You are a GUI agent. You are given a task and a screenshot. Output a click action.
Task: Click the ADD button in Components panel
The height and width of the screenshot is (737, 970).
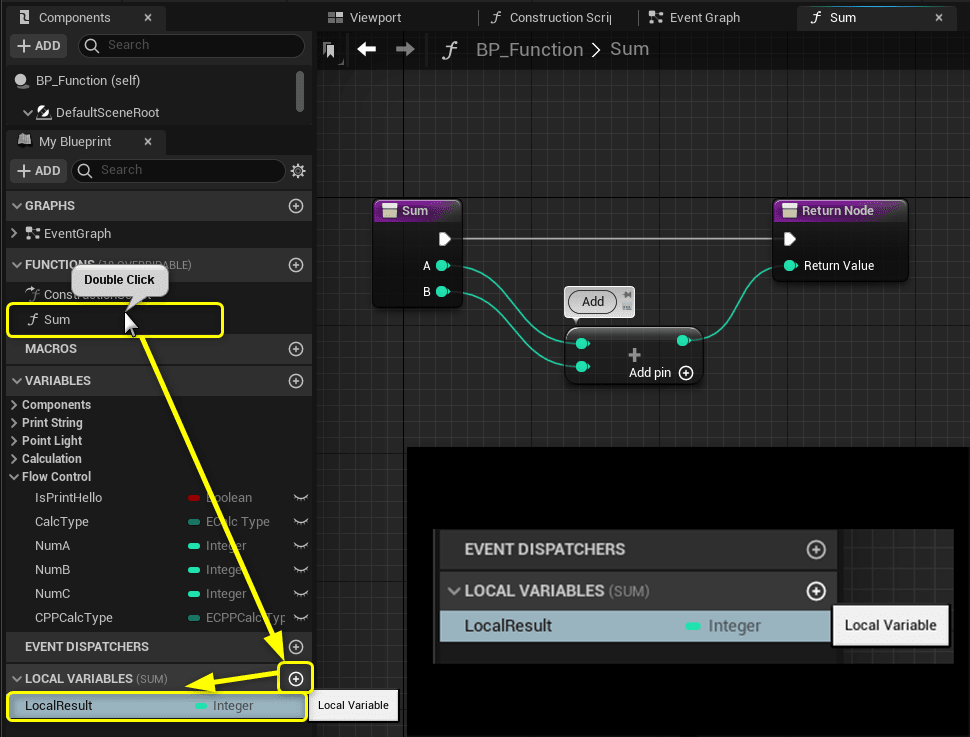point(38,45)
